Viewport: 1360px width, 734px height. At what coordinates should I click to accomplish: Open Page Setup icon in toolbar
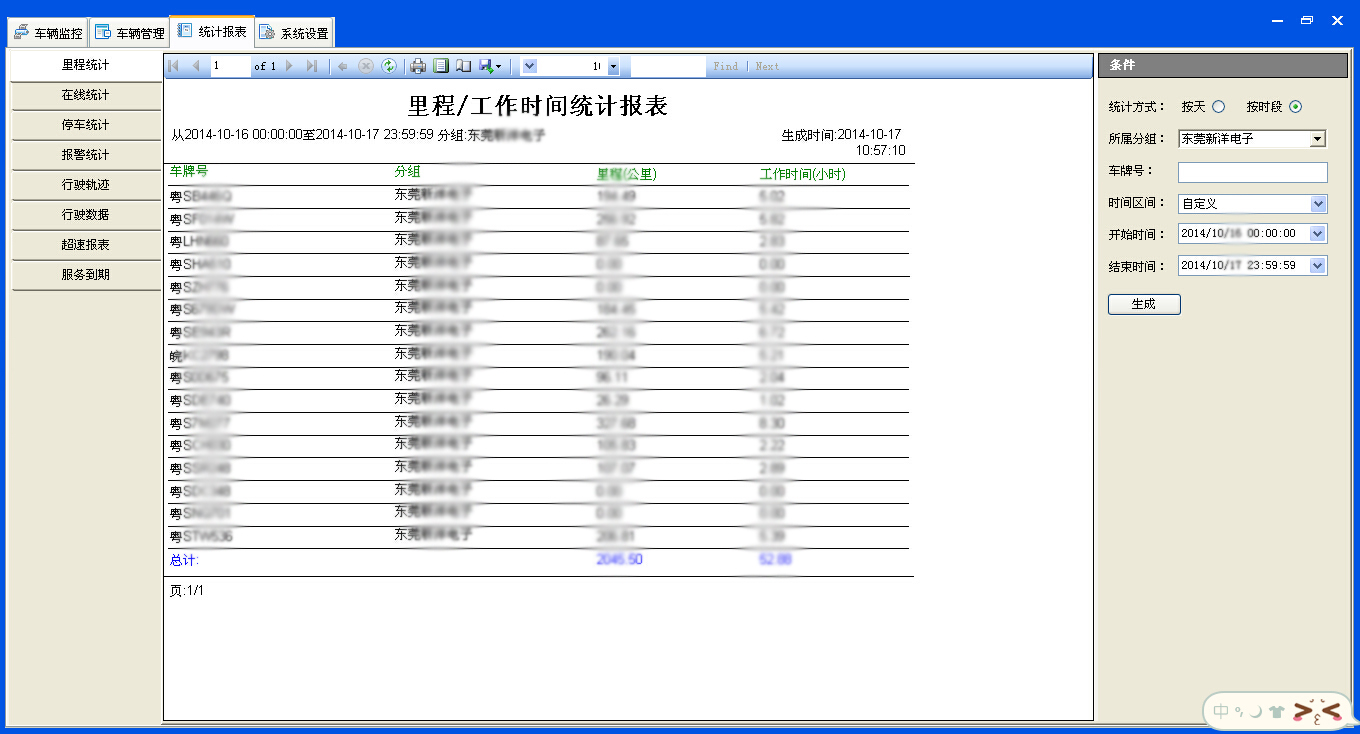463,66
